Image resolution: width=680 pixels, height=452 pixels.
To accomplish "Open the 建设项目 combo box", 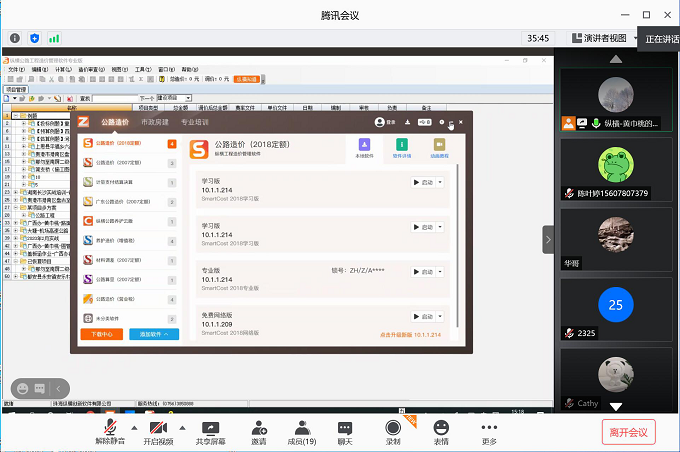I will click(173, 98).
